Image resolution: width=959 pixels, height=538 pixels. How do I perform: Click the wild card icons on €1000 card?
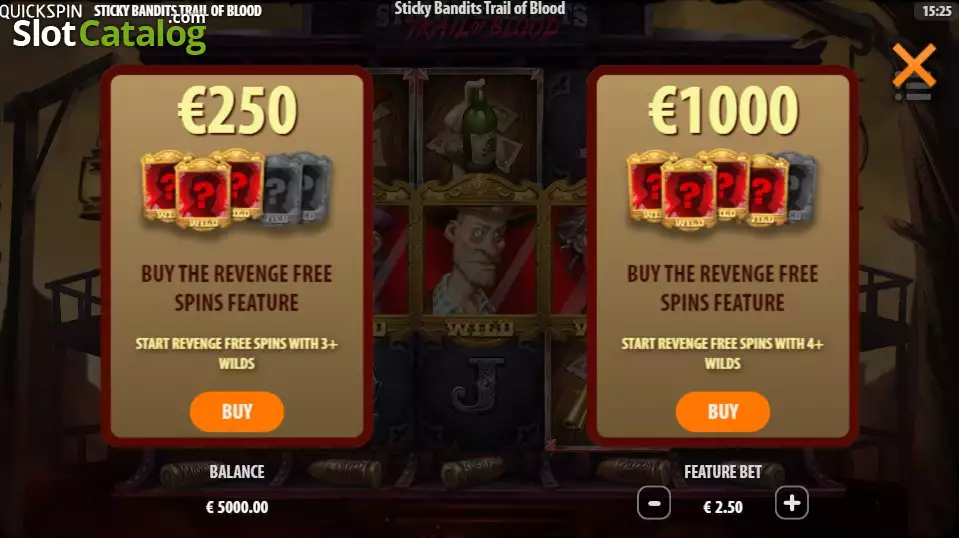click(x=722, y=190)
